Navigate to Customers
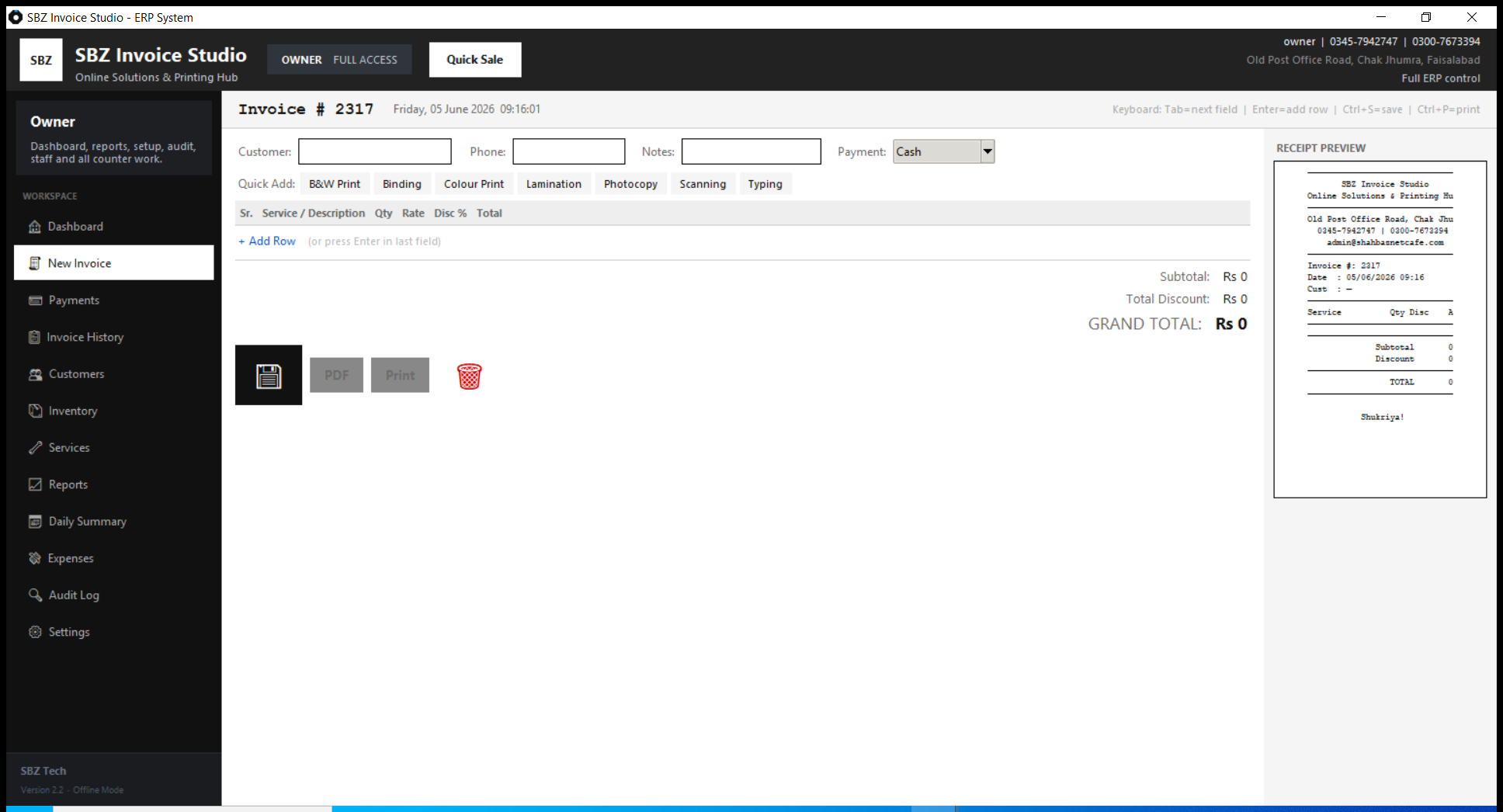 (114, 374)
